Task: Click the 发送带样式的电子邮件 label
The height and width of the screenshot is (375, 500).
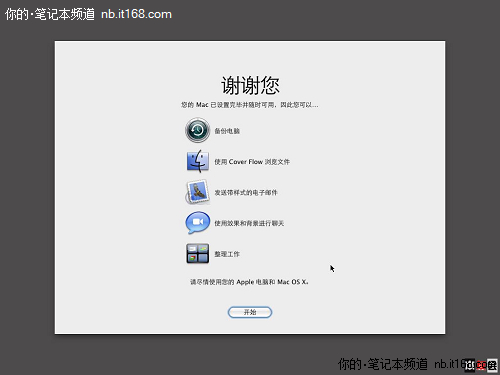Action: click(x=246, y=193)
